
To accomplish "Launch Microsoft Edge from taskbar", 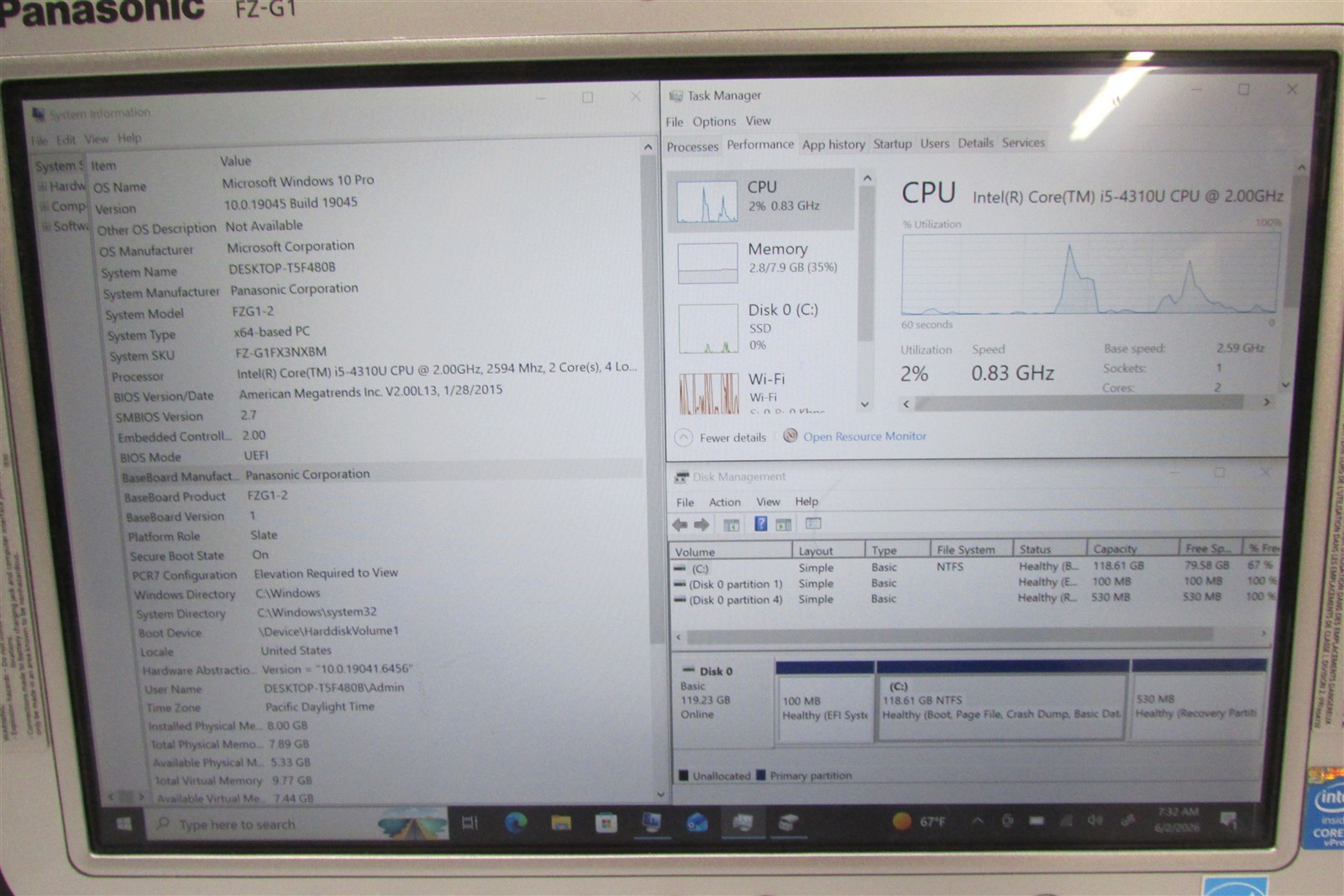I will (x=516, y=823).
